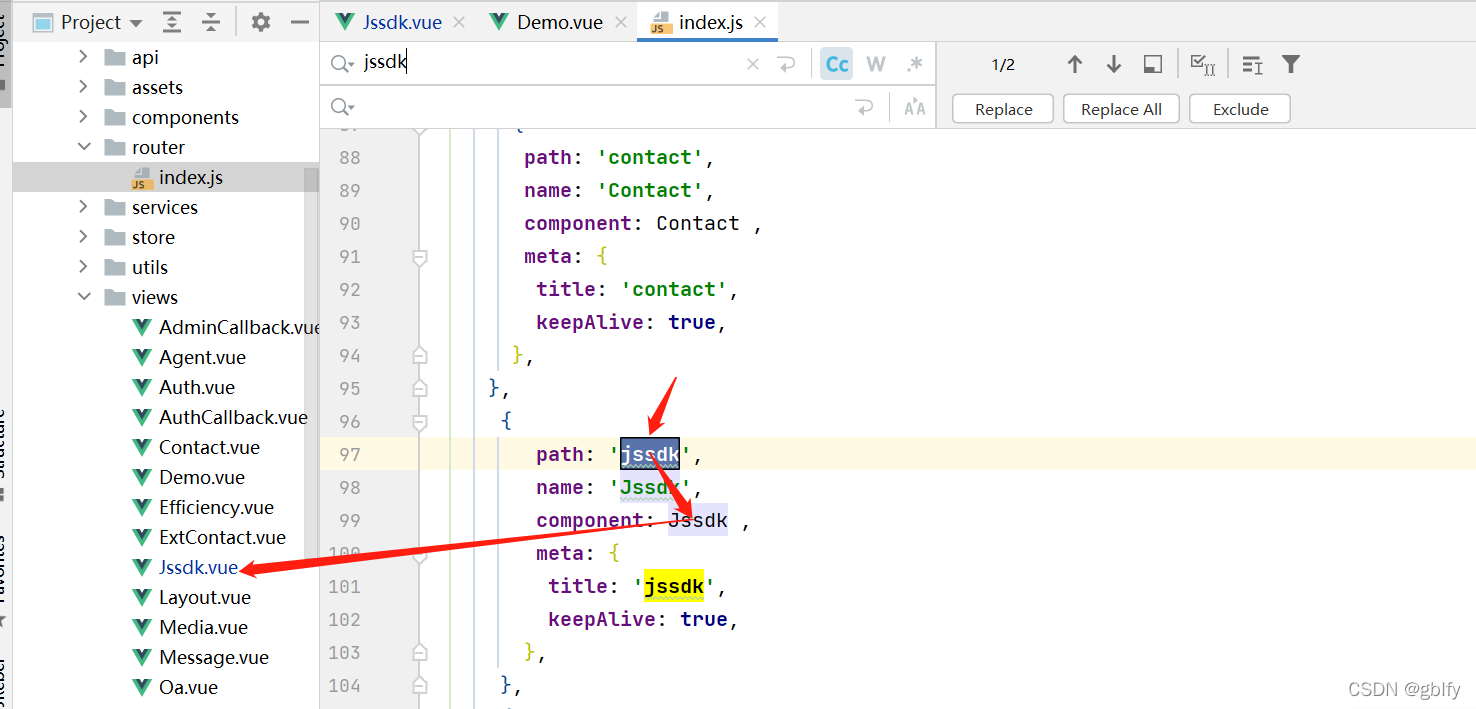Open search history magnifier dropdown
The height and width of the screenshot is (709, 1476).
342,64
